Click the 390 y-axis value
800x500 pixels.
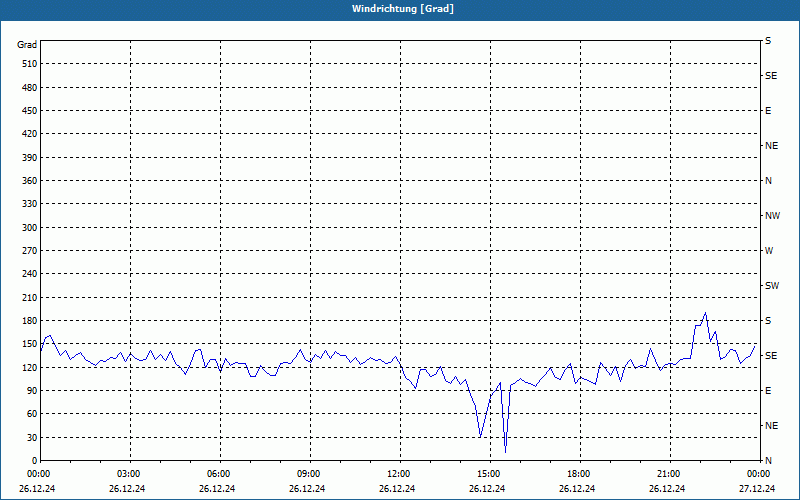click(x=30, y=158)
